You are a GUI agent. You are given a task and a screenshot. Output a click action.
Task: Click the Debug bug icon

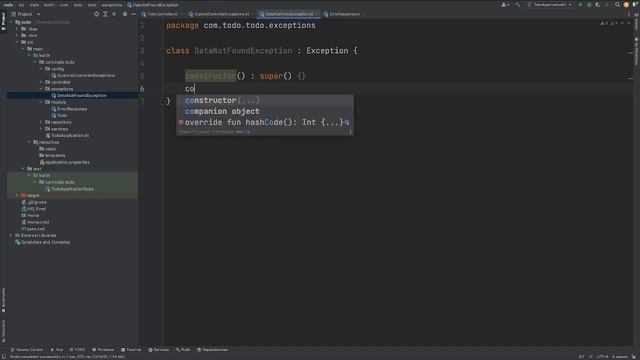pos(589,5)
